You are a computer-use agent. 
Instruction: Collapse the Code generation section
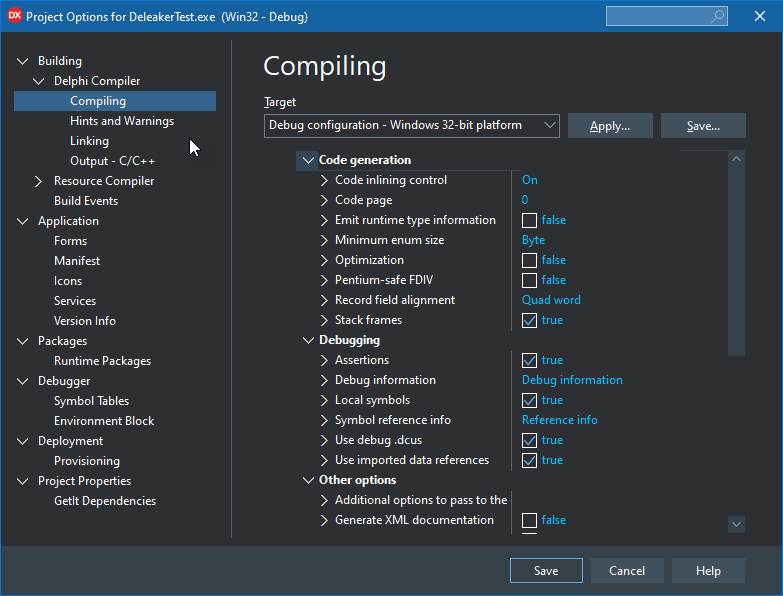[308, 160]
